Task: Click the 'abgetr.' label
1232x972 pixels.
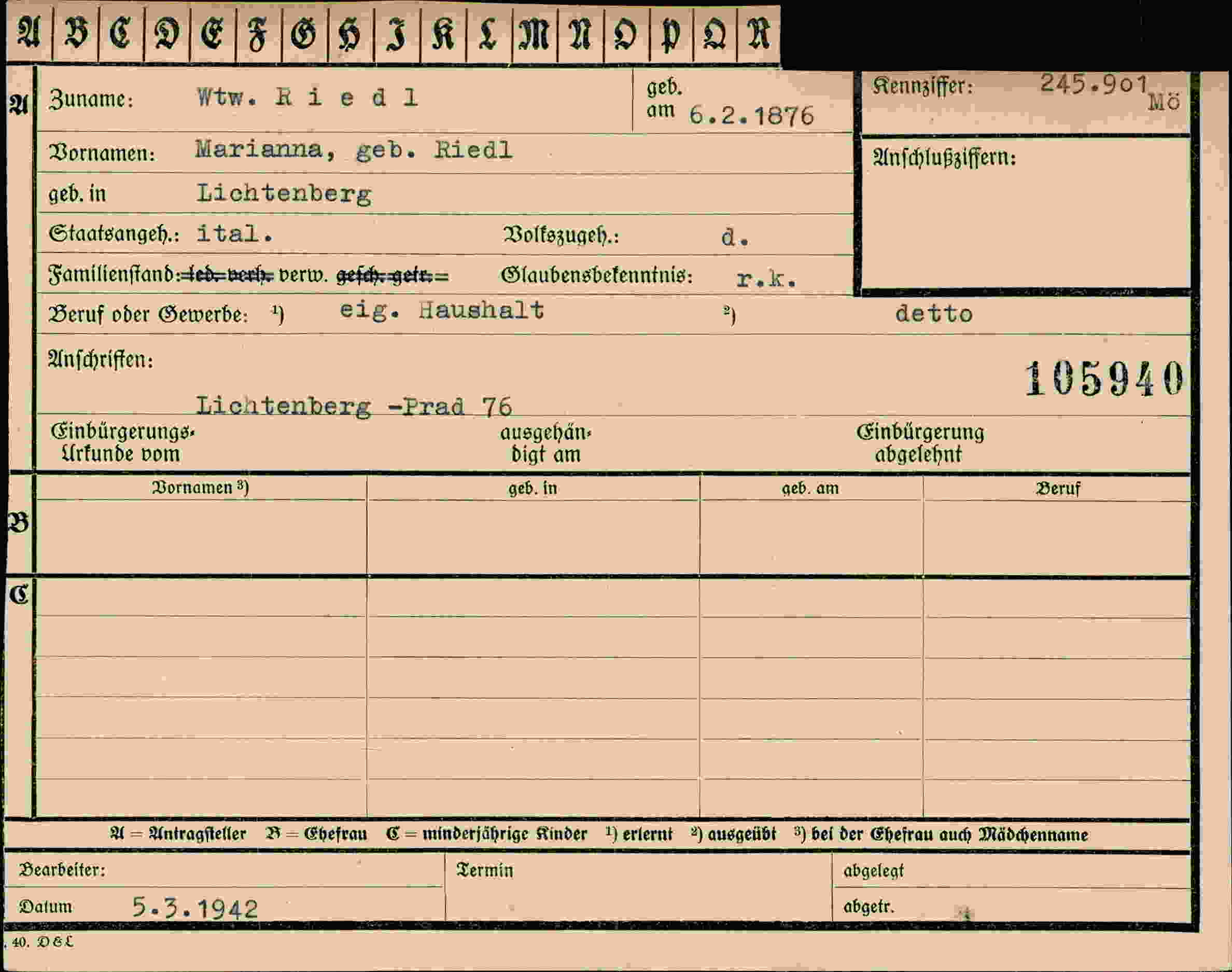Action: (x=869, y=907)
